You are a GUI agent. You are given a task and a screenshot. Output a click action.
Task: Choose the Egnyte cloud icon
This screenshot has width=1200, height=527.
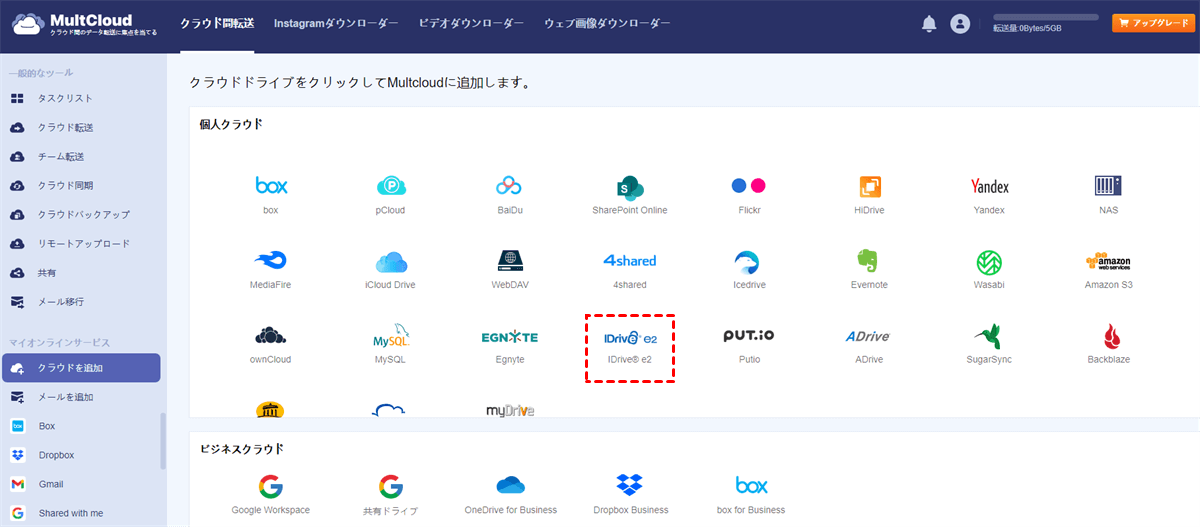pyautogui.click(x=510, y=337)
